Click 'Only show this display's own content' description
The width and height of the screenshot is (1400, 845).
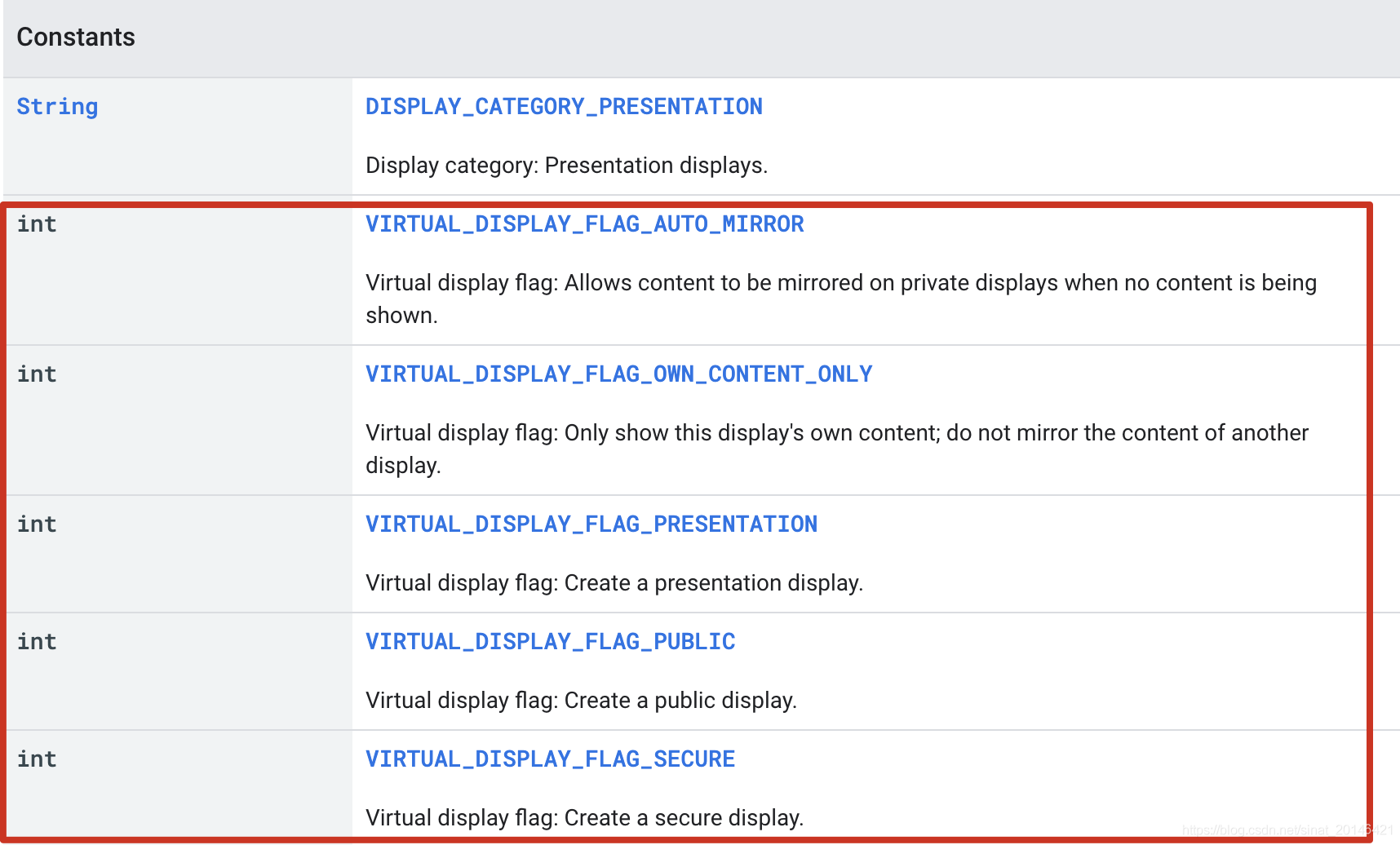tap(837, 449)
